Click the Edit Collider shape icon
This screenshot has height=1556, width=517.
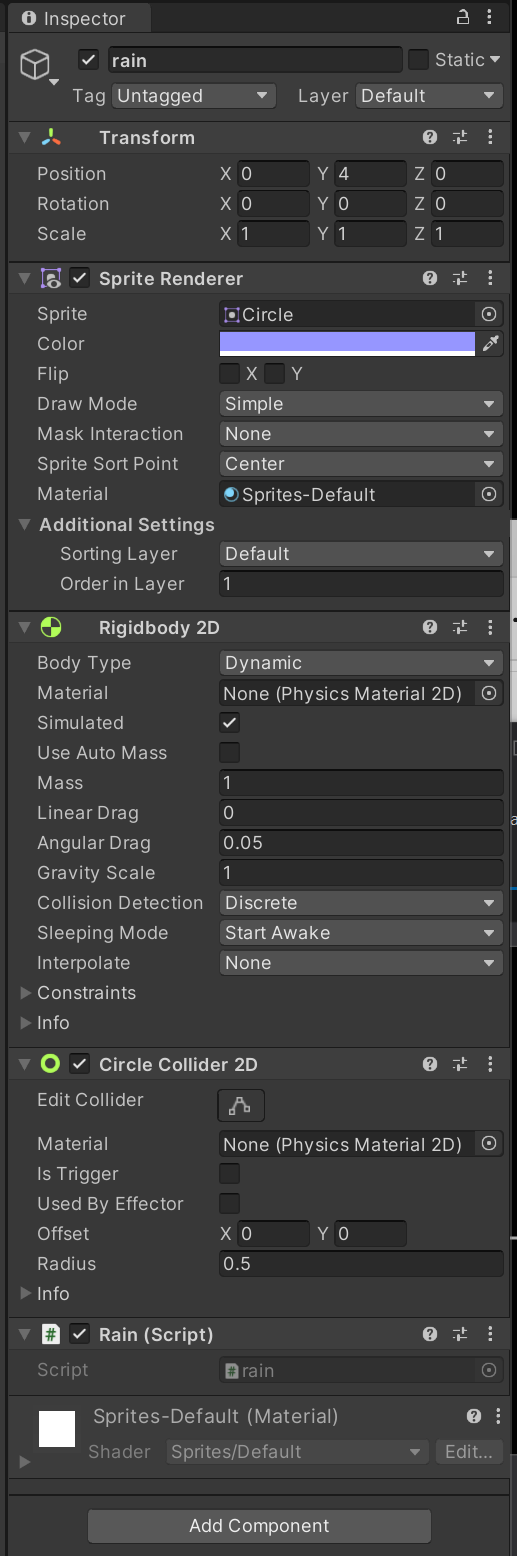[x=241, y=1105]
